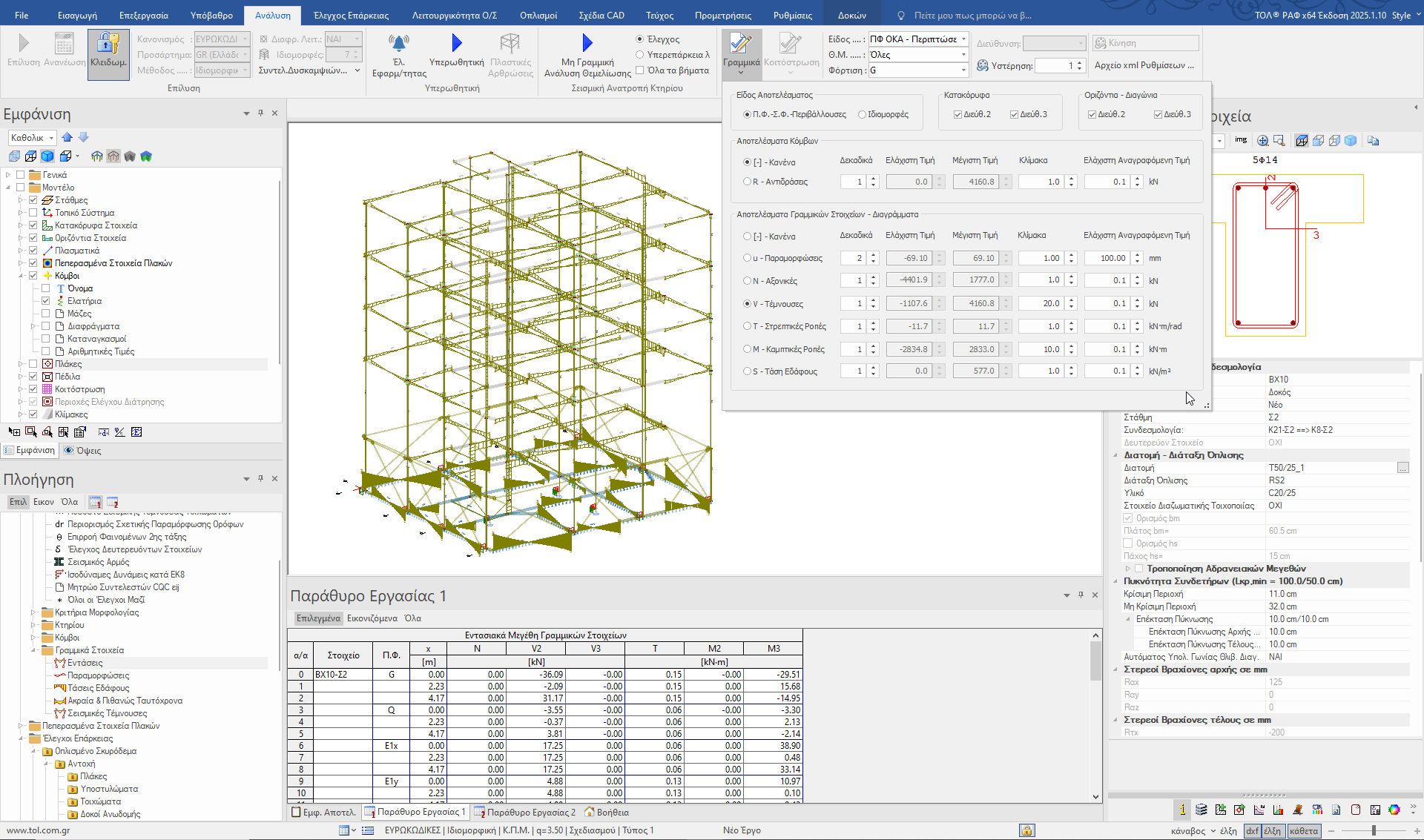Image resolution: width=1424 pixels, height=840 pixels.
Task: Run the Υπερωθητική analysis play icon
Action: tap(456, 44)
